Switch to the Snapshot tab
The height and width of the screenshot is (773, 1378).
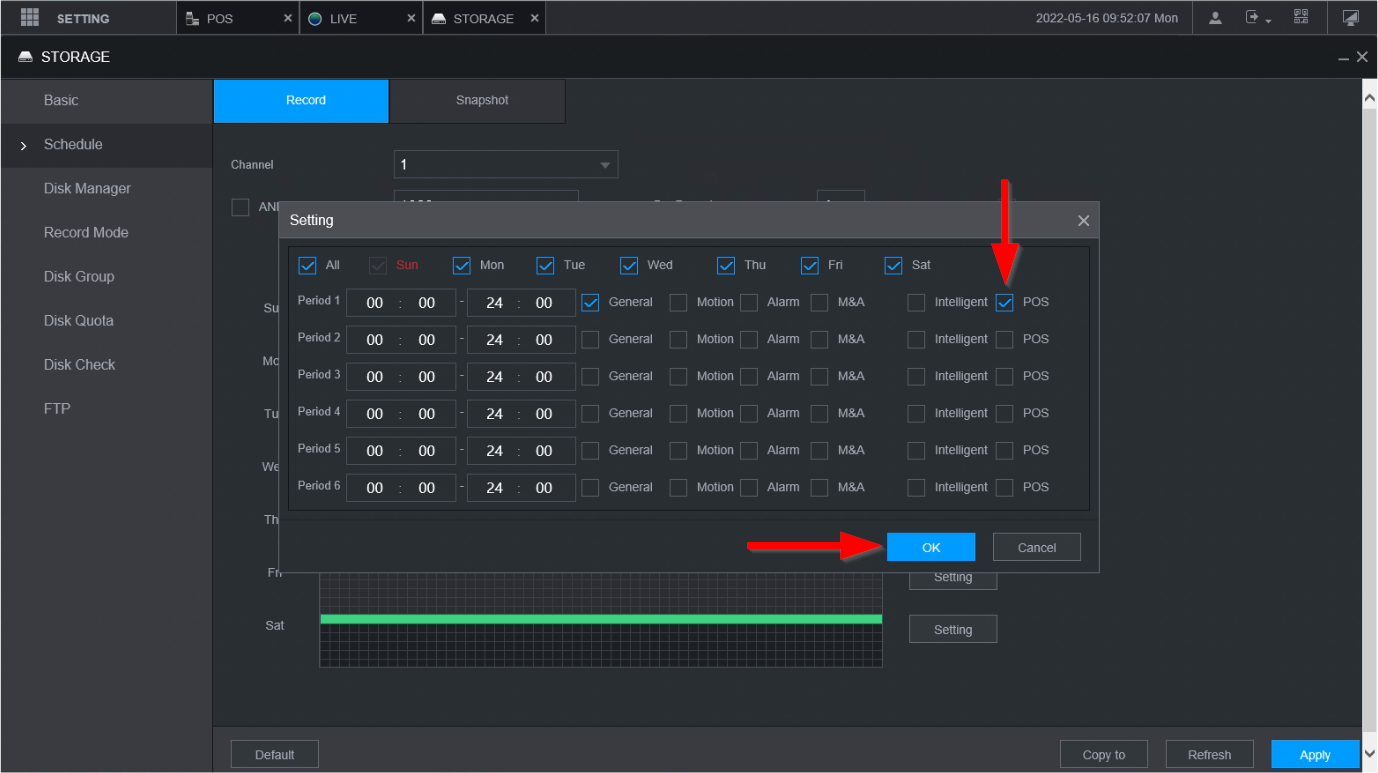(x=481, y=100)
